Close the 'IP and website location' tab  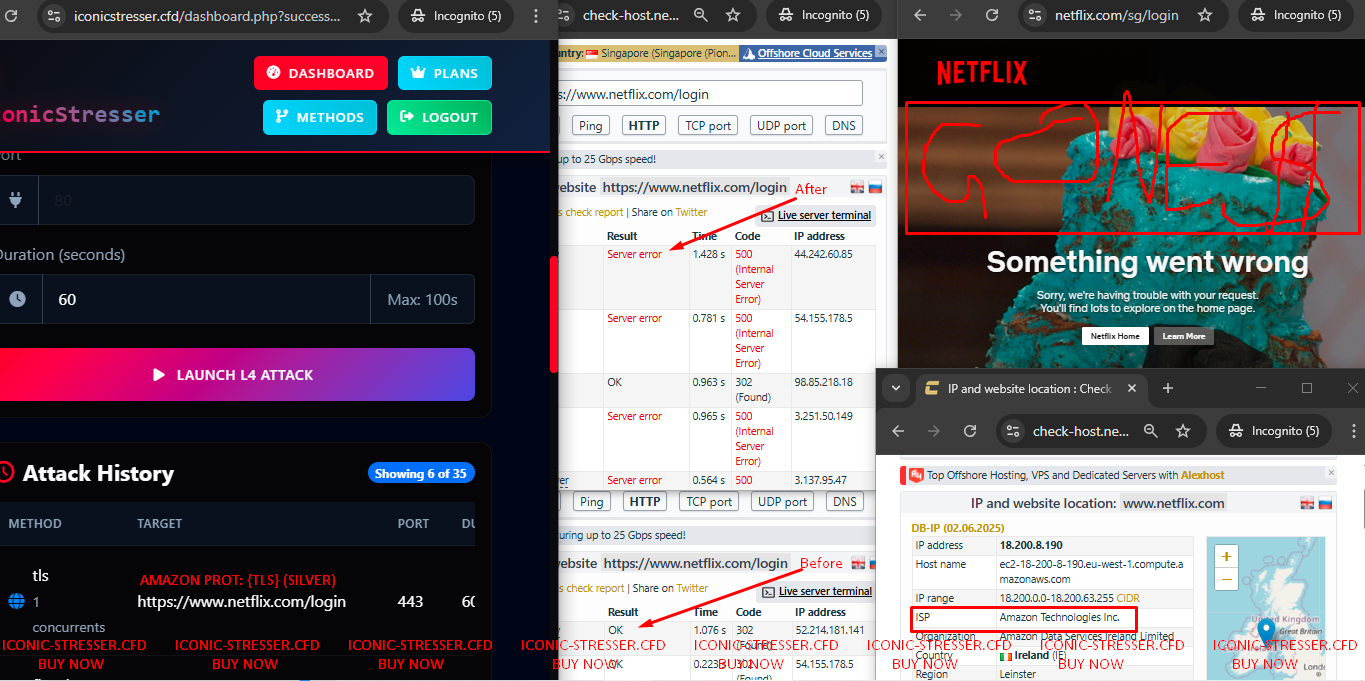1132,388
